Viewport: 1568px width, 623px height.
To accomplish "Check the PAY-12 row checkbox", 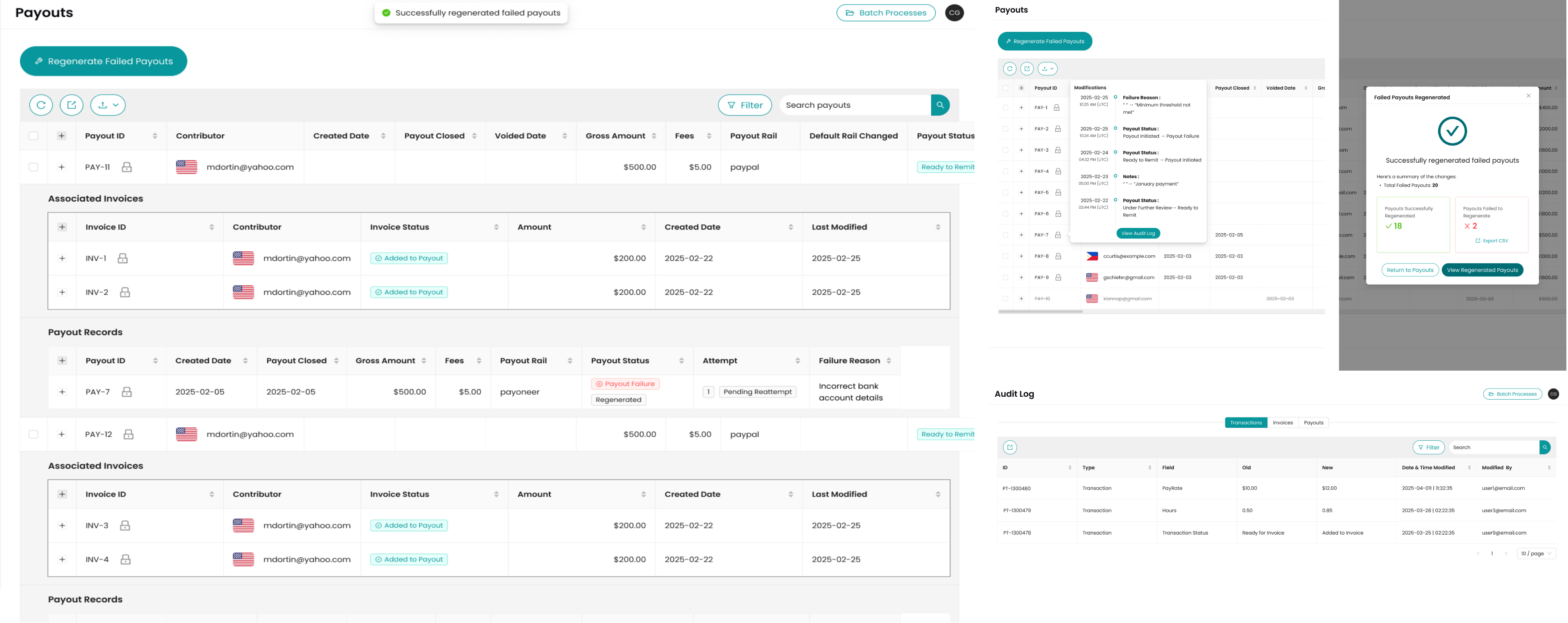I will 33,434.
